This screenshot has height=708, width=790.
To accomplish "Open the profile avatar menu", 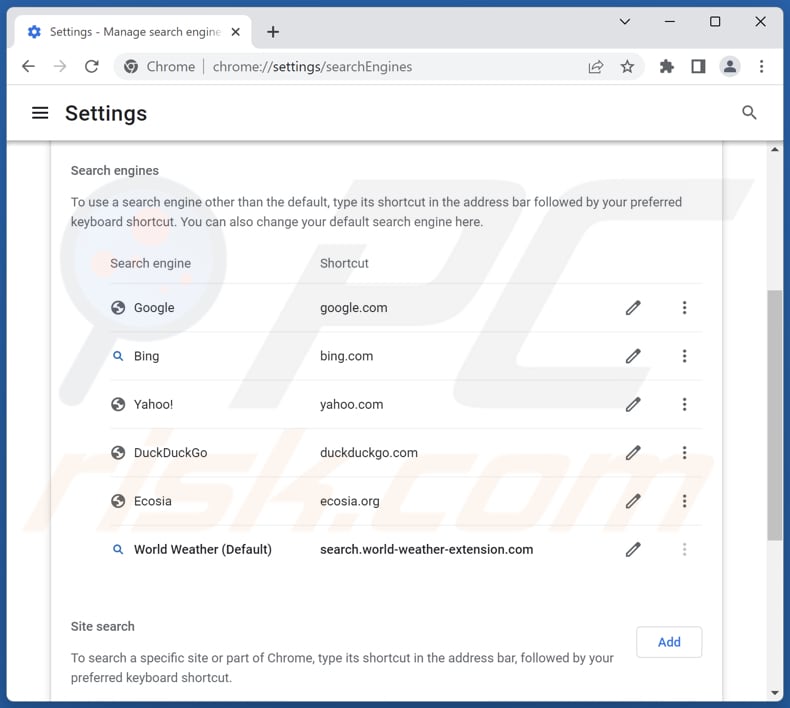I will [x=730, y=67].
